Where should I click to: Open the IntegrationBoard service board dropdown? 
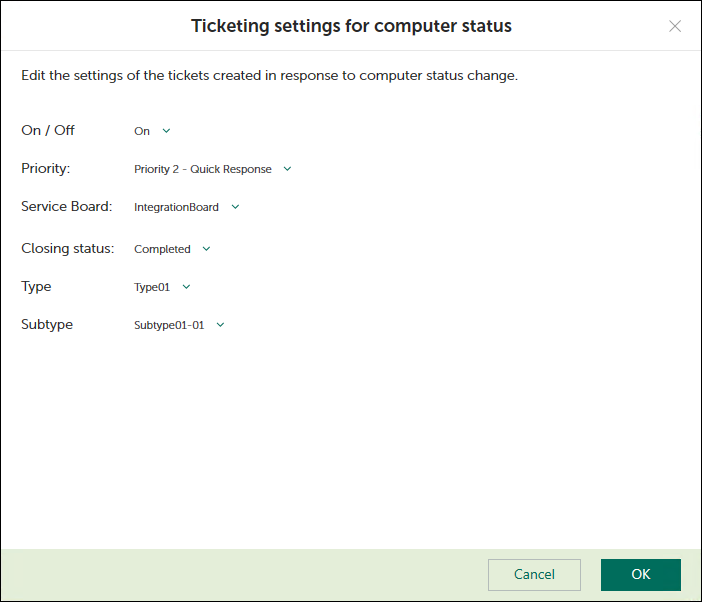click(176, 207)
